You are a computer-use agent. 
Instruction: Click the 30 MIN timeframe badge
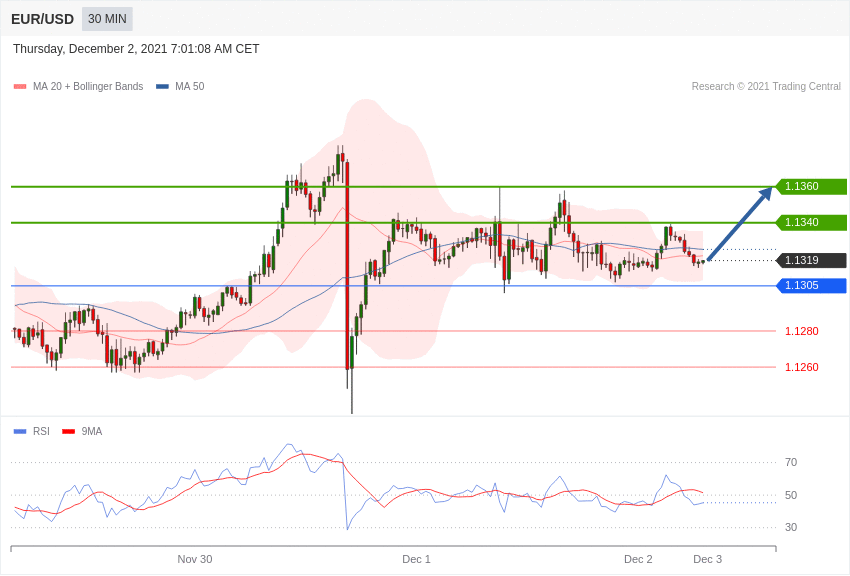(x=107, y=19)
